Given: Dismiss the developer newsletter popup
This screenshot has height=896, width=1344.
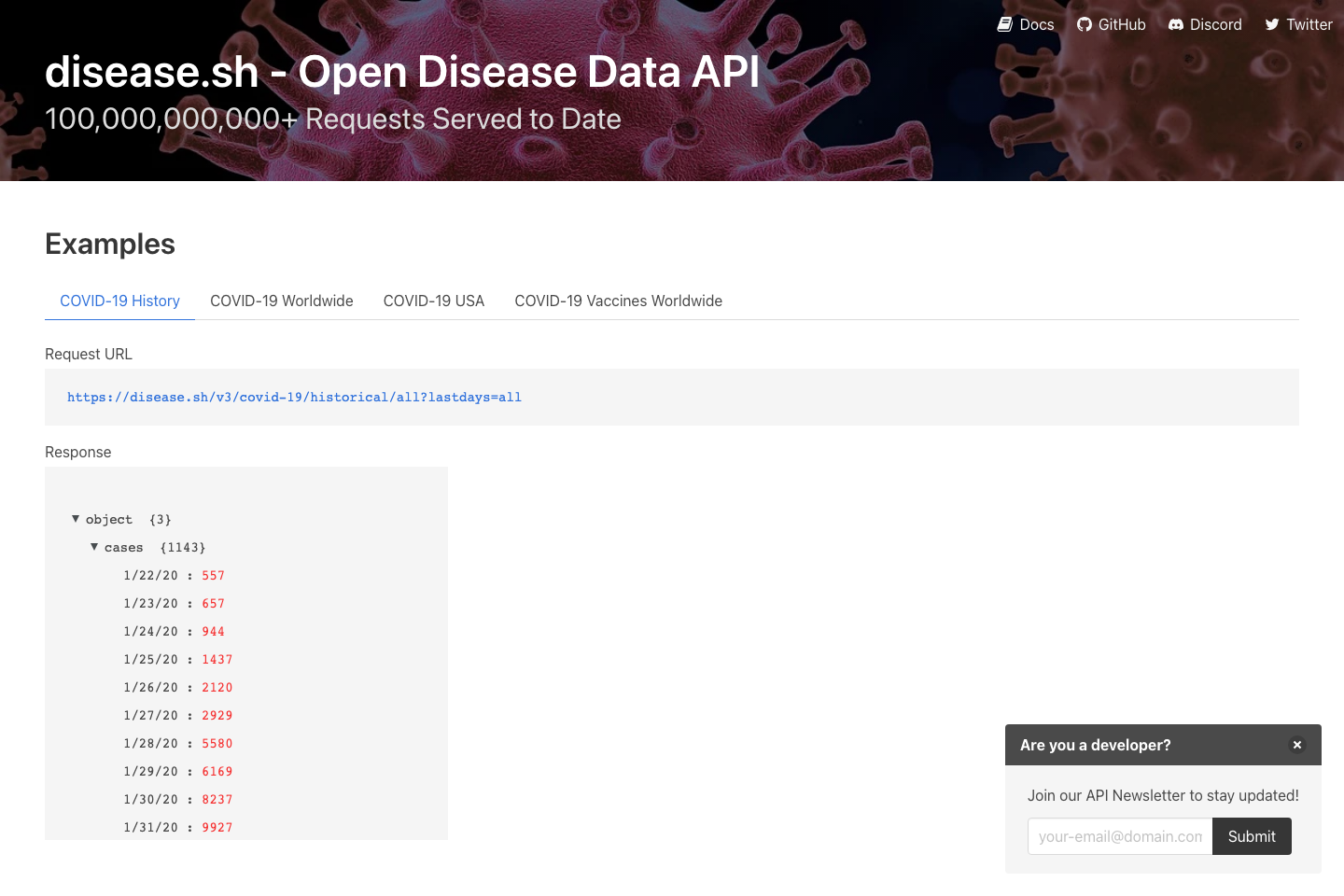Looking at the screenshot, I should (1297, 745).
